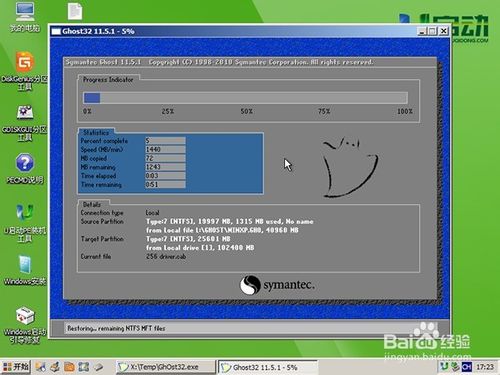
Task: Open the PECMD说明 help icon
Action: [x=25, y=169]
